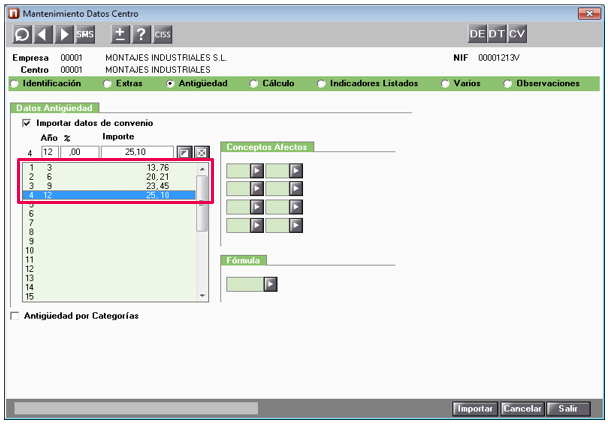Click the list scrollbar down arrow
The width and height of the screenshot is (608, 424).
[x=202, y=296]
